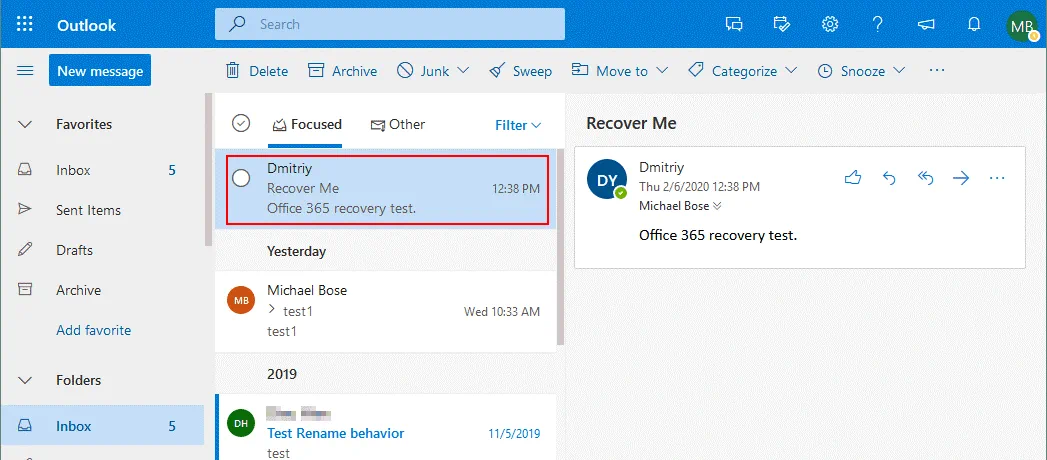The width and height of the screenshot is (1047, 460).
Task: Open the Junk dropdown arrow
Action: tap(463, 71)
